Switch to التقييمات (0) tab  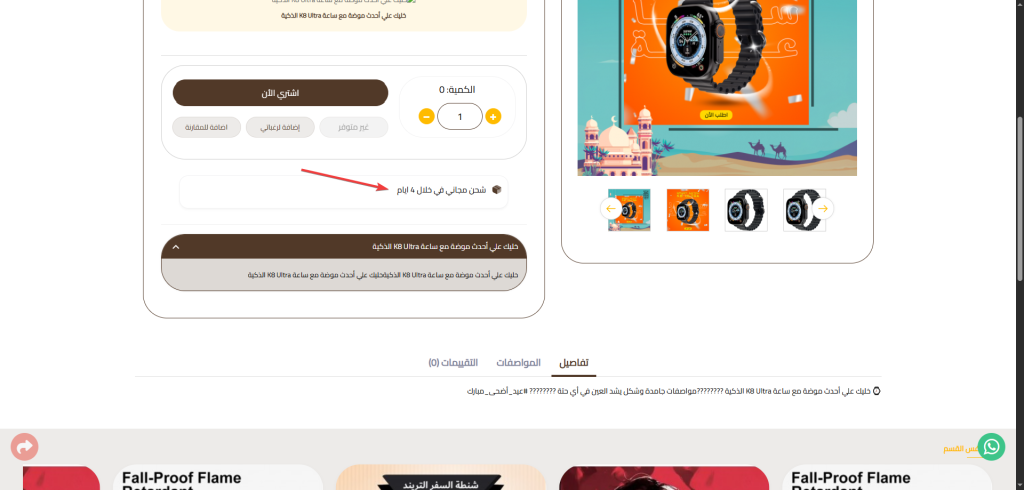point(453,363)
